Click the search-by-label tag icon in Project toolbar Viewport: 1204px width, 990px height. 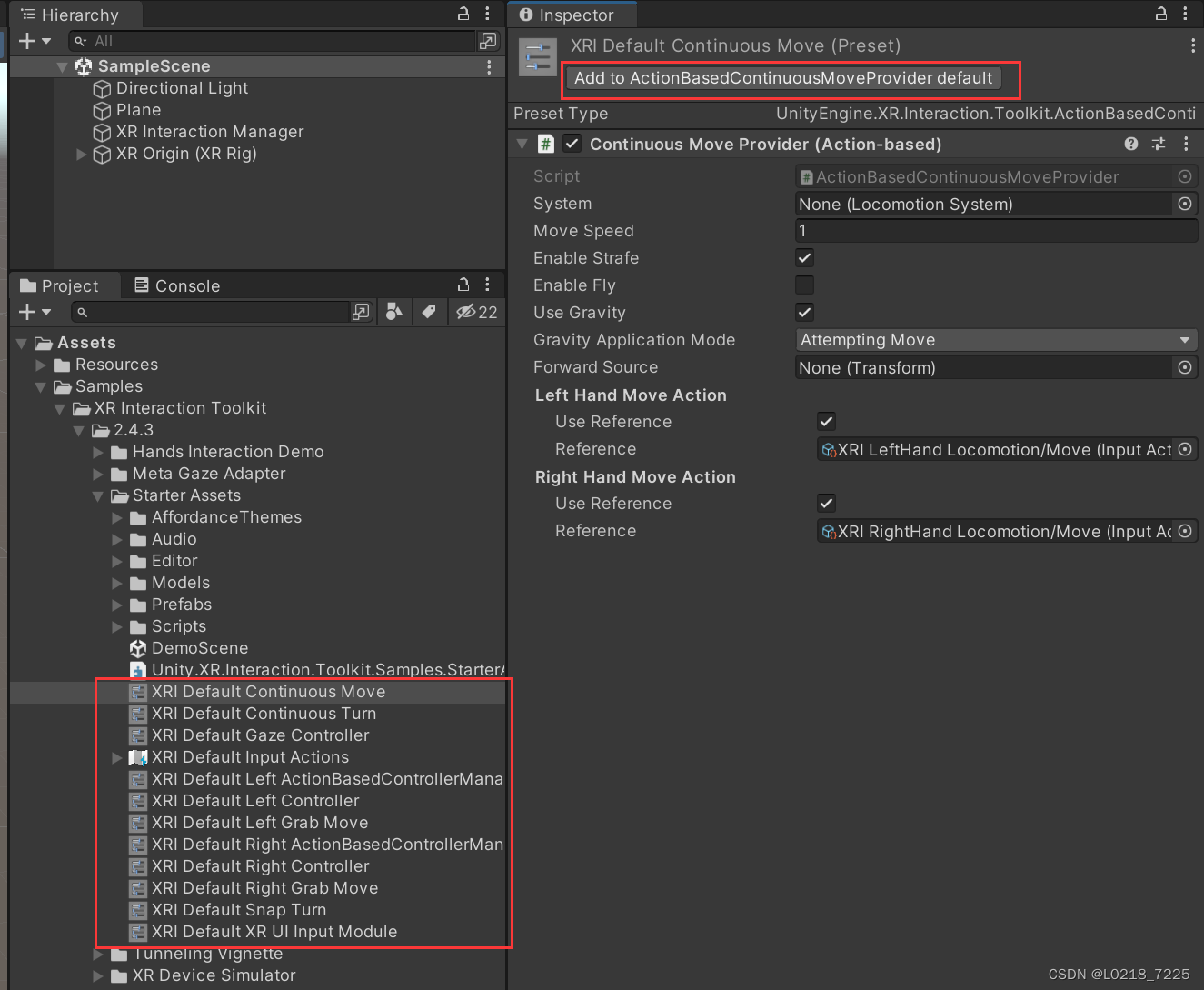[429, 312]
